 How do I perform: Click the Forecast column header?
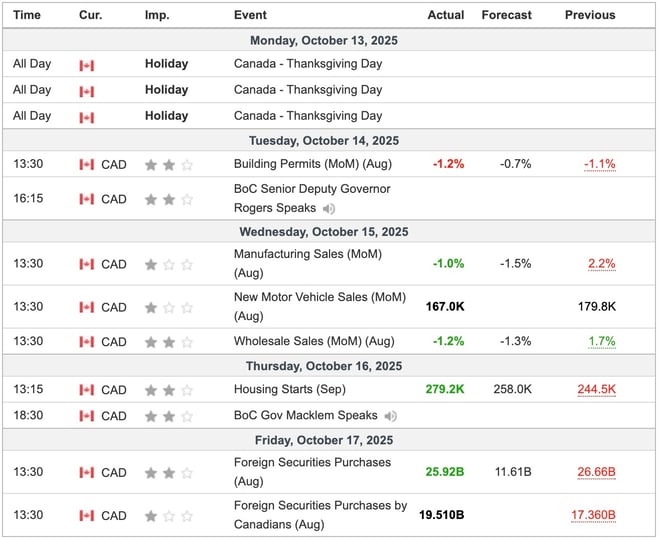click(506, 15)
